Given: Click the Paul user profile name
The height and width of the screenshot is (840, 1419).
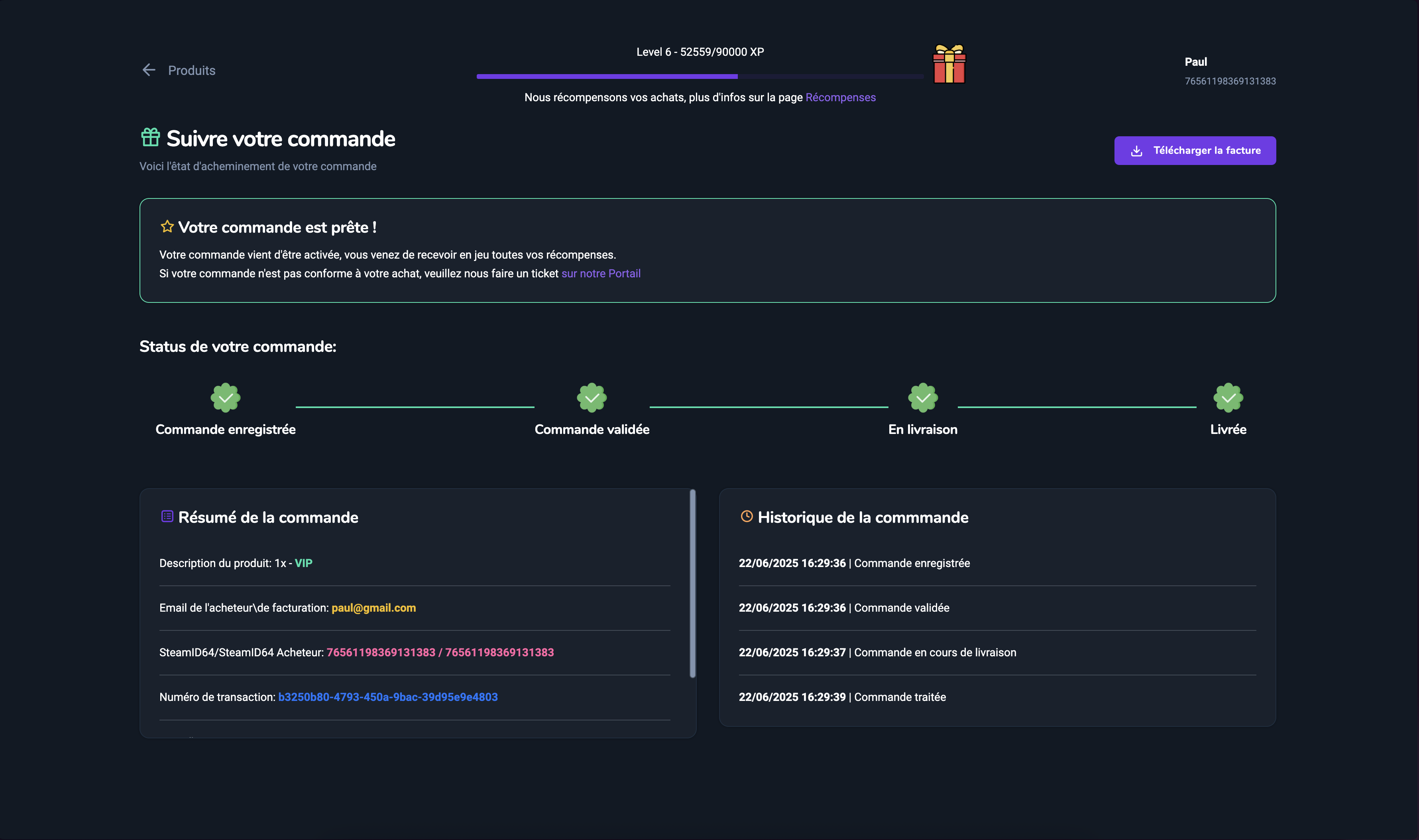Looking at the screenshot, I should tap(1195, 62).
